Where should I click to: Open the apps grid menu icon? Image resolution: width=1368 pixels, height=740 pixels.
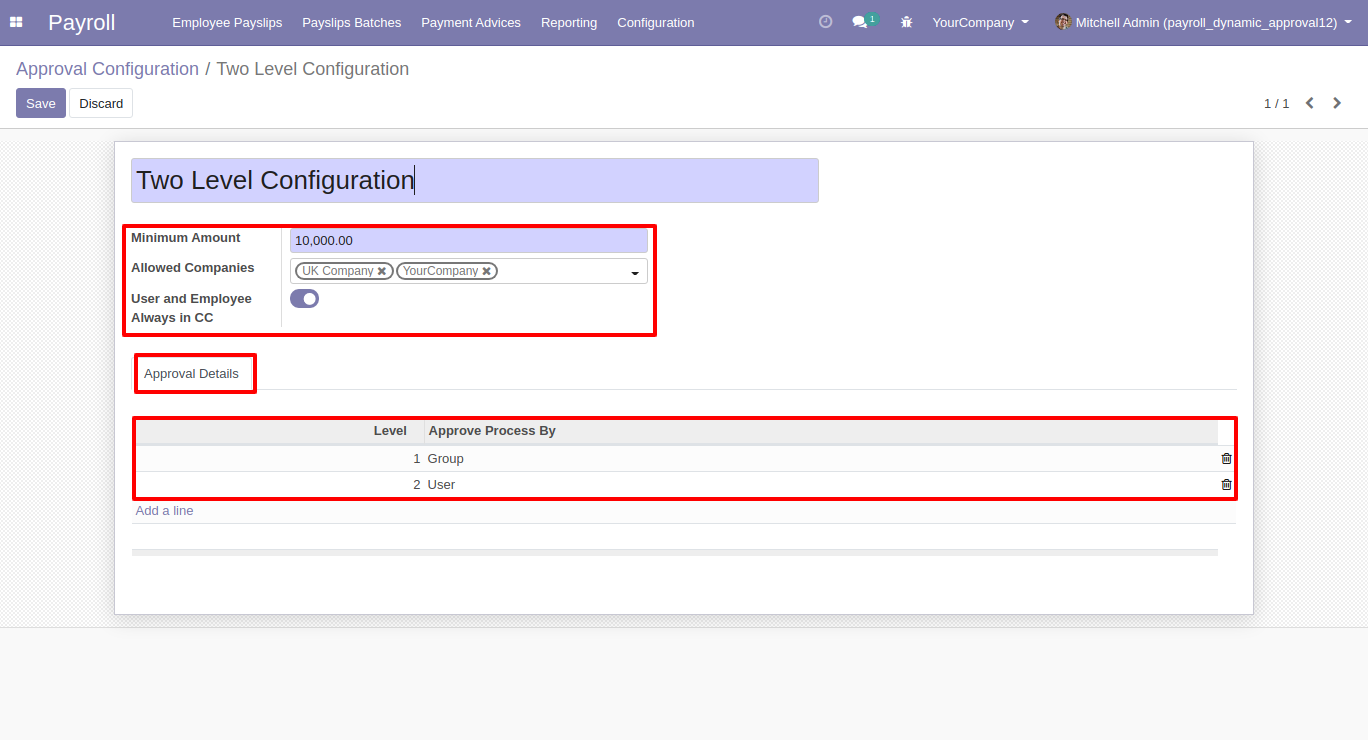pos(16,22)
